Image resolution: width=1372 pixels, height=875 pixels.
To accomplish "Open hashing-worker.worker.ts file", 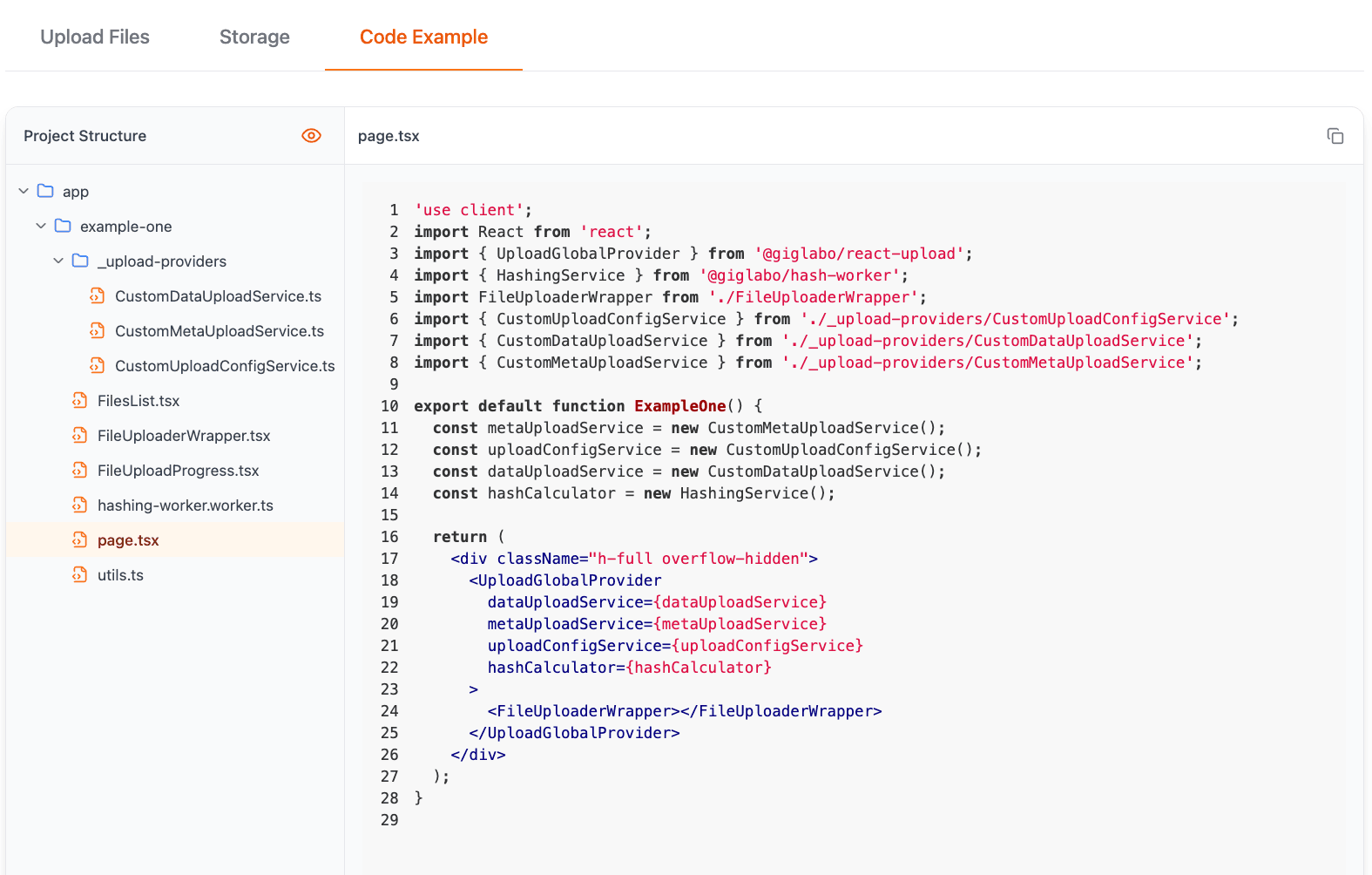I will point(186,505).
